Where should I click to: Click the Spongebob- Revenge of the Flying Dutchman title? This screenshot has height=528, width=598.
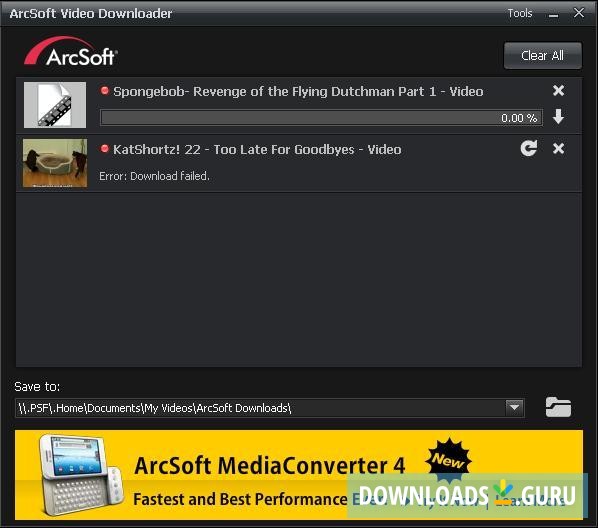click(298, 92)
